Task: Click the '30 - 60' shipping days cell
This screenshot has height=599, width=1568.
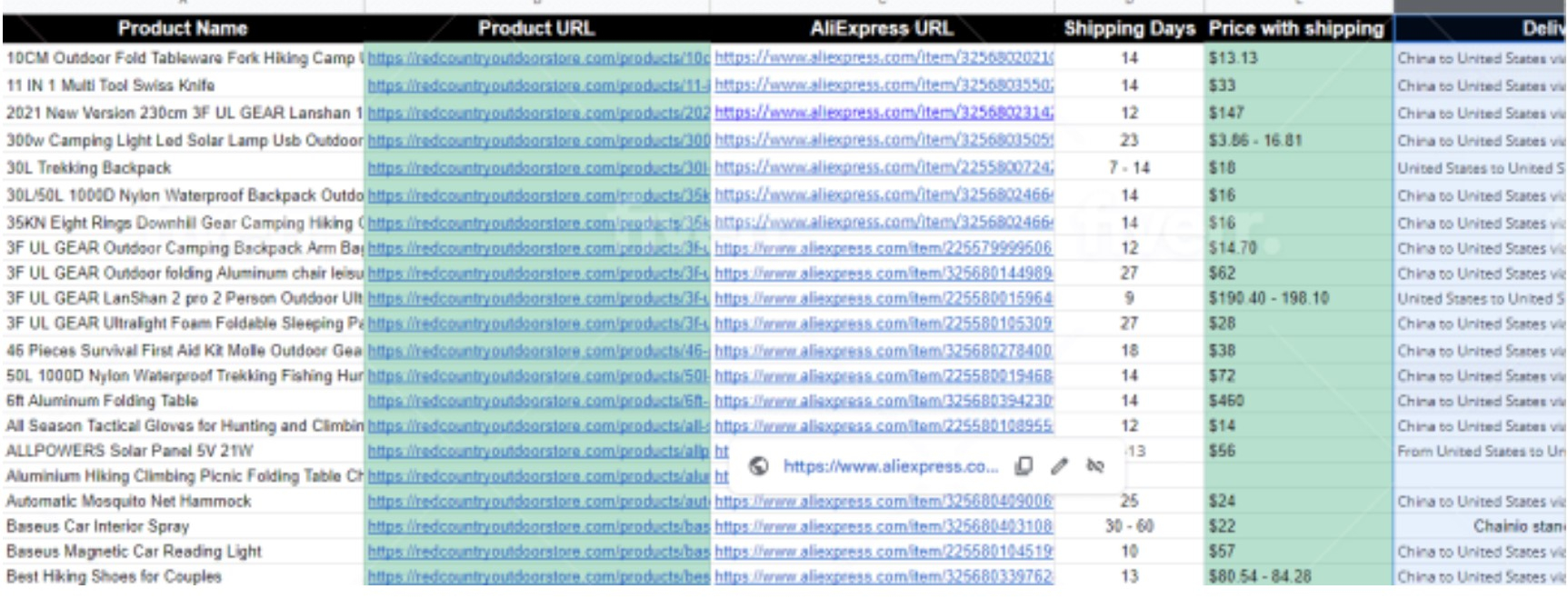Action: pos(1129,526)
